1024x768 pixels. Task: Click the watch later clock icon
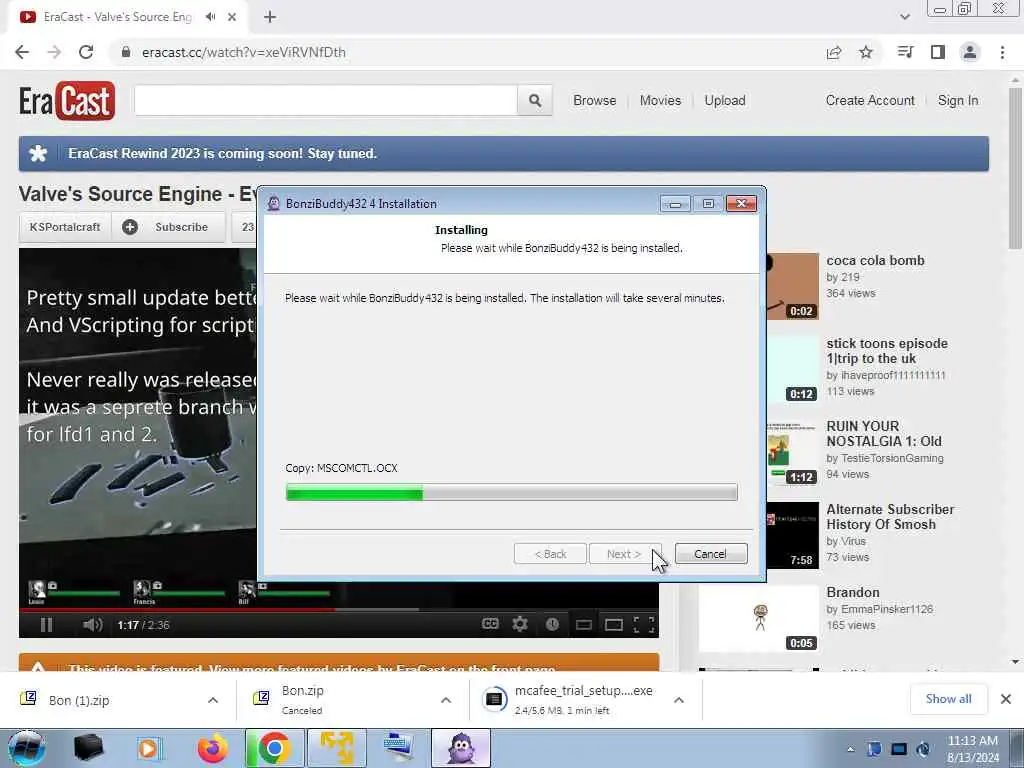[552, 624]
